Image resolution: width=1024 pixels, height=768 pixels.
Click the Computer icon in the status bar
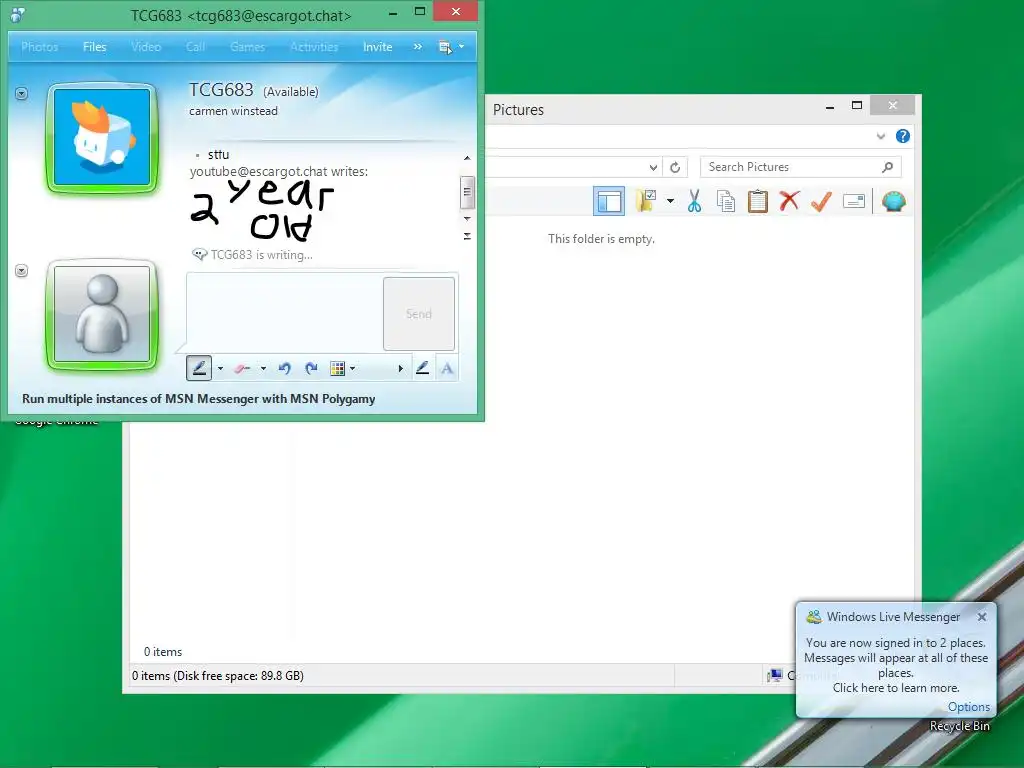[x=775, y=675]
